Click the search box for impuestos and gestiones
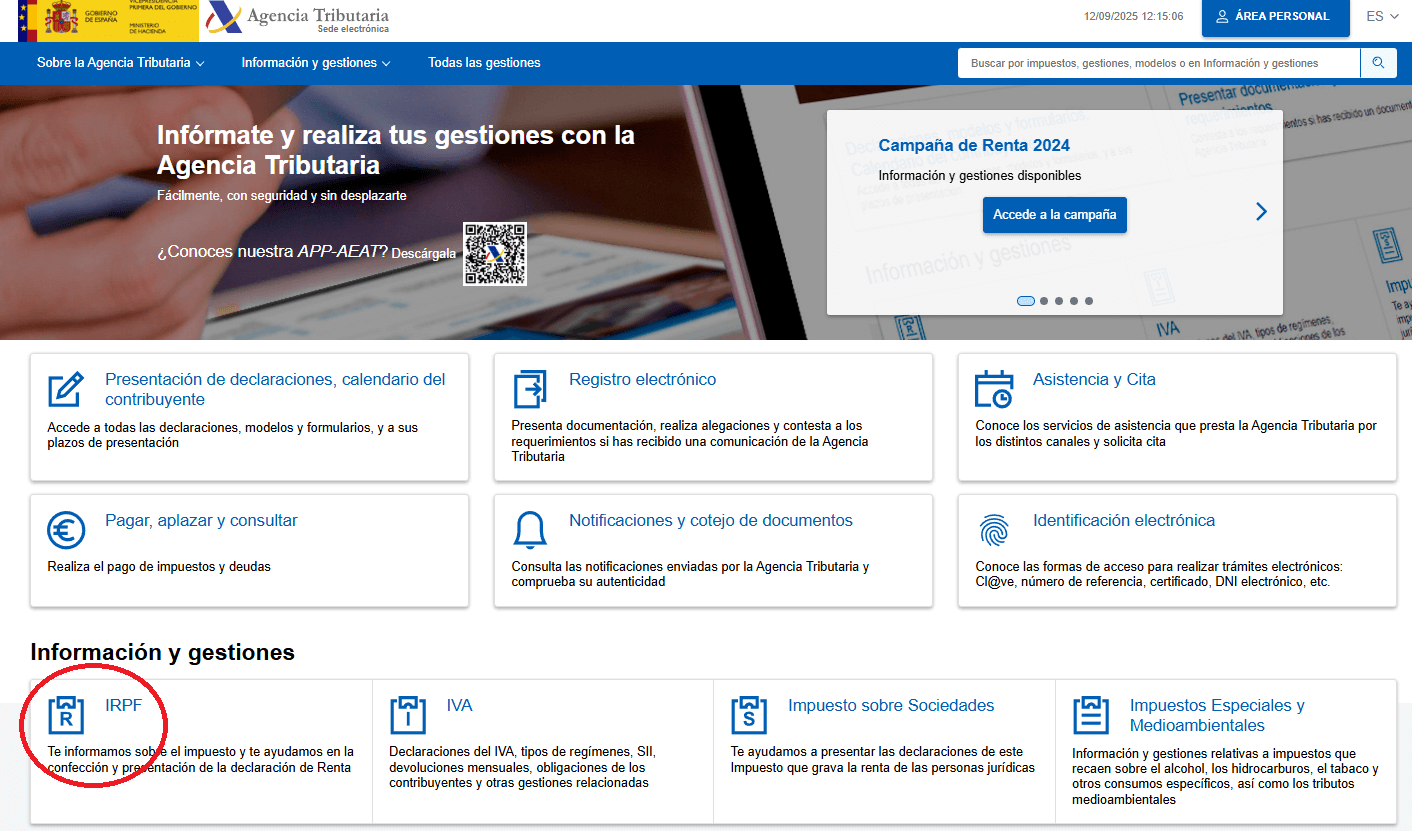The image size is (1412, 831). [x=1158, y=63]
